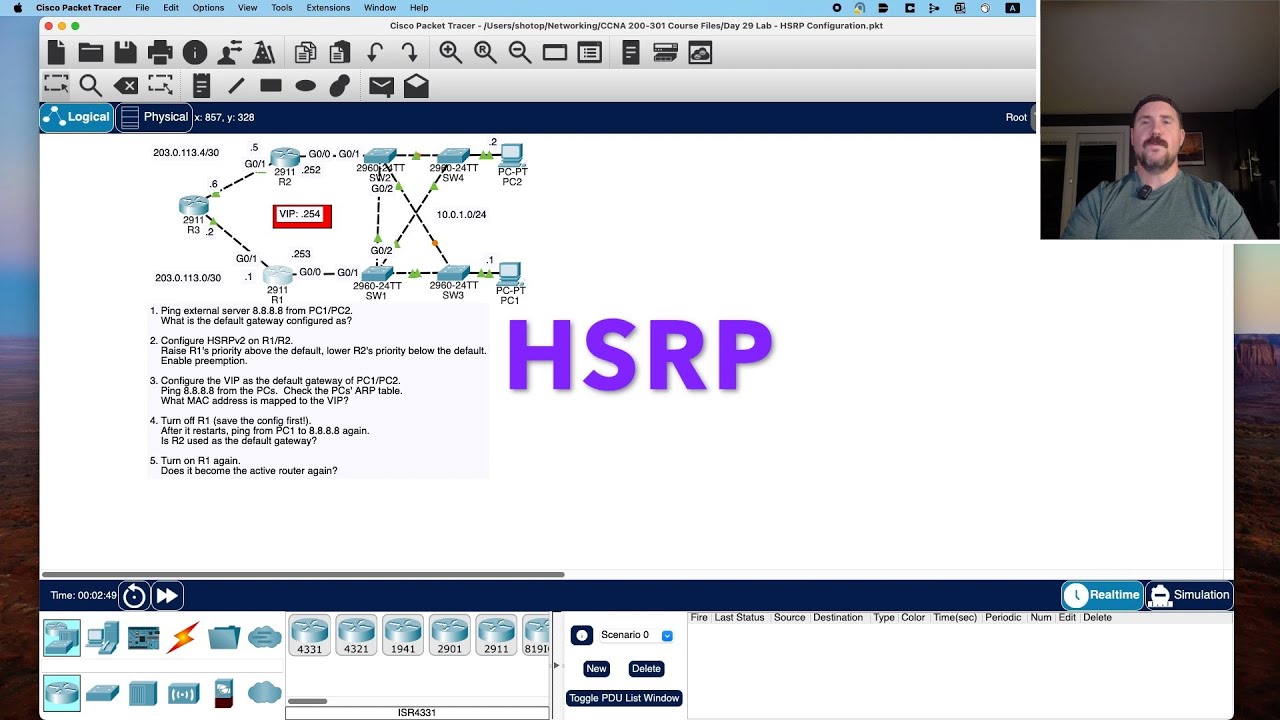Click the Fast Forward Time button
This screenshot has height=720, width=1280.
coord(167,596)
